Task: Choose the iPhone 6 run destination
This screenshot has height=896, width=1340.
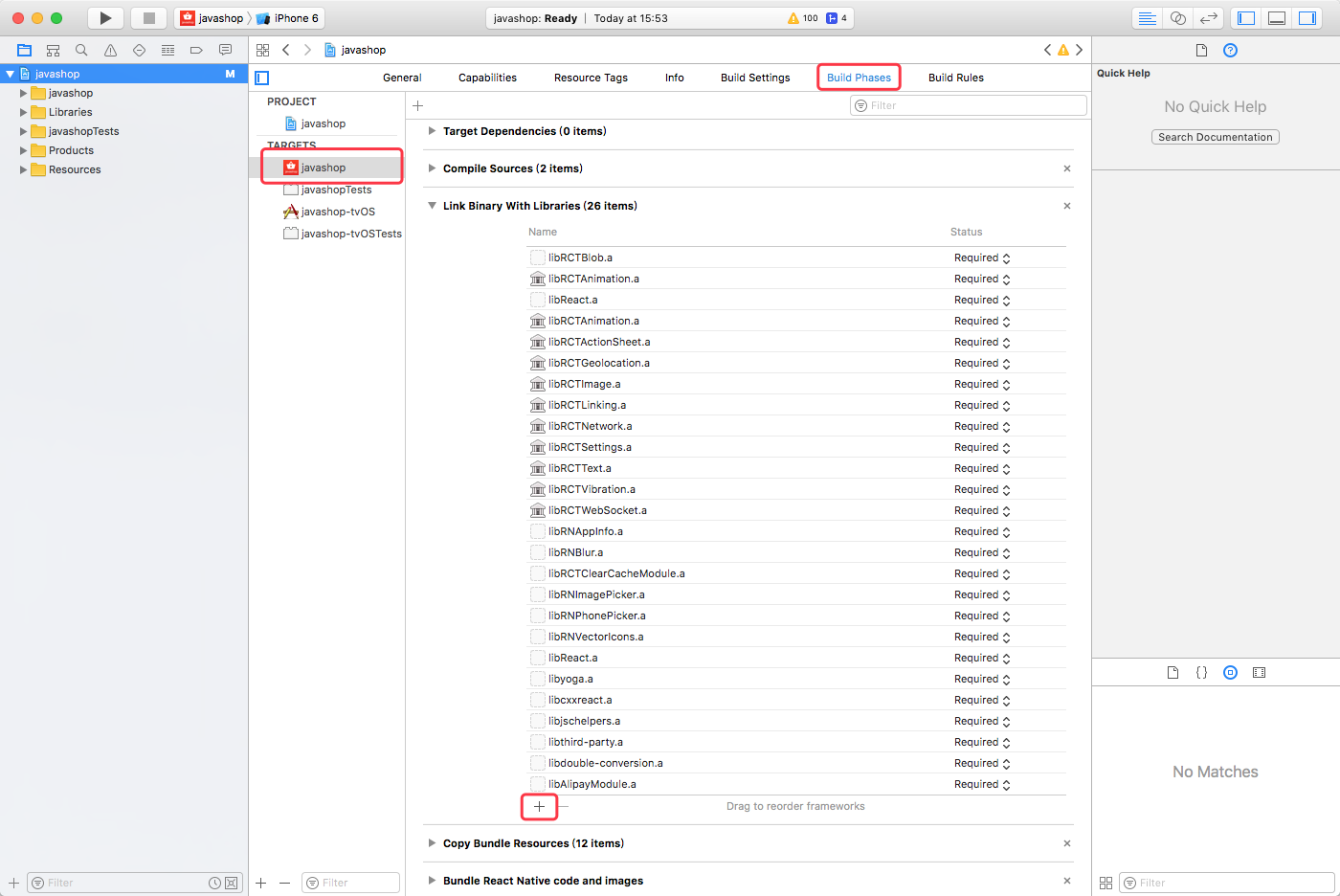Action: tap(288, 18)
